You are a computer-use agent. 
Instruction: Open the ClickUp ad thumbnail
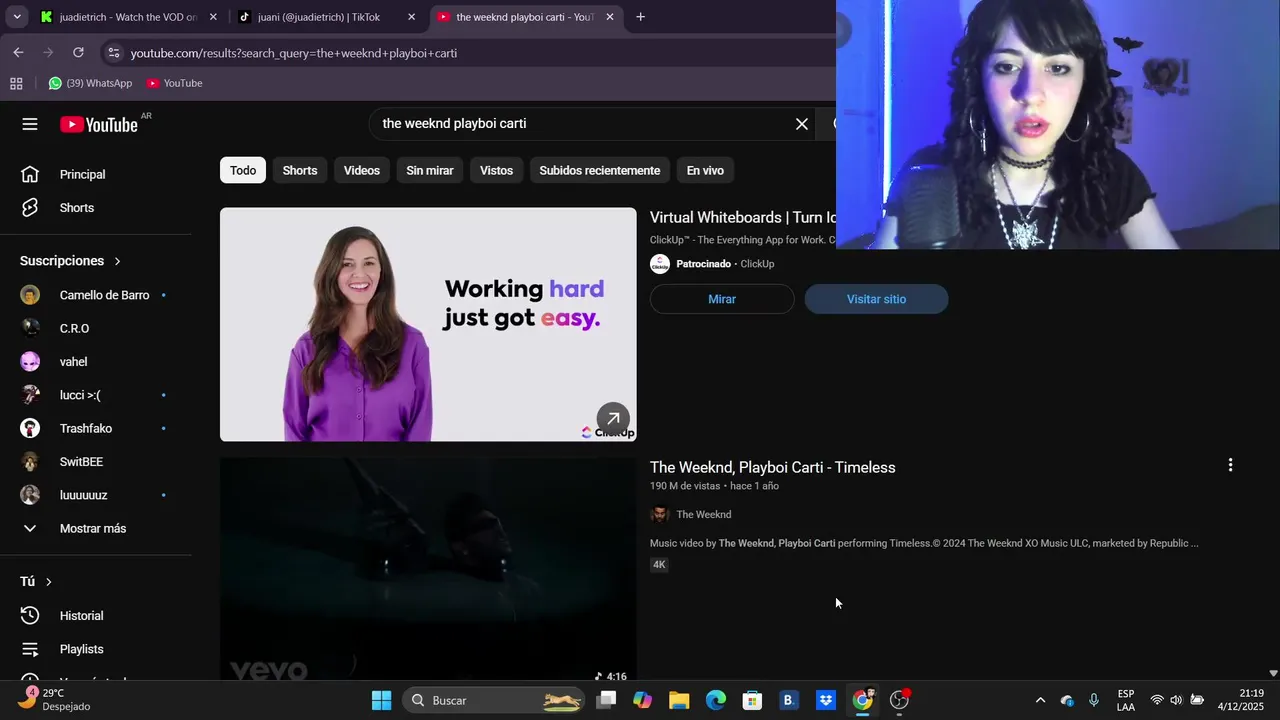(x=428, y=324)
